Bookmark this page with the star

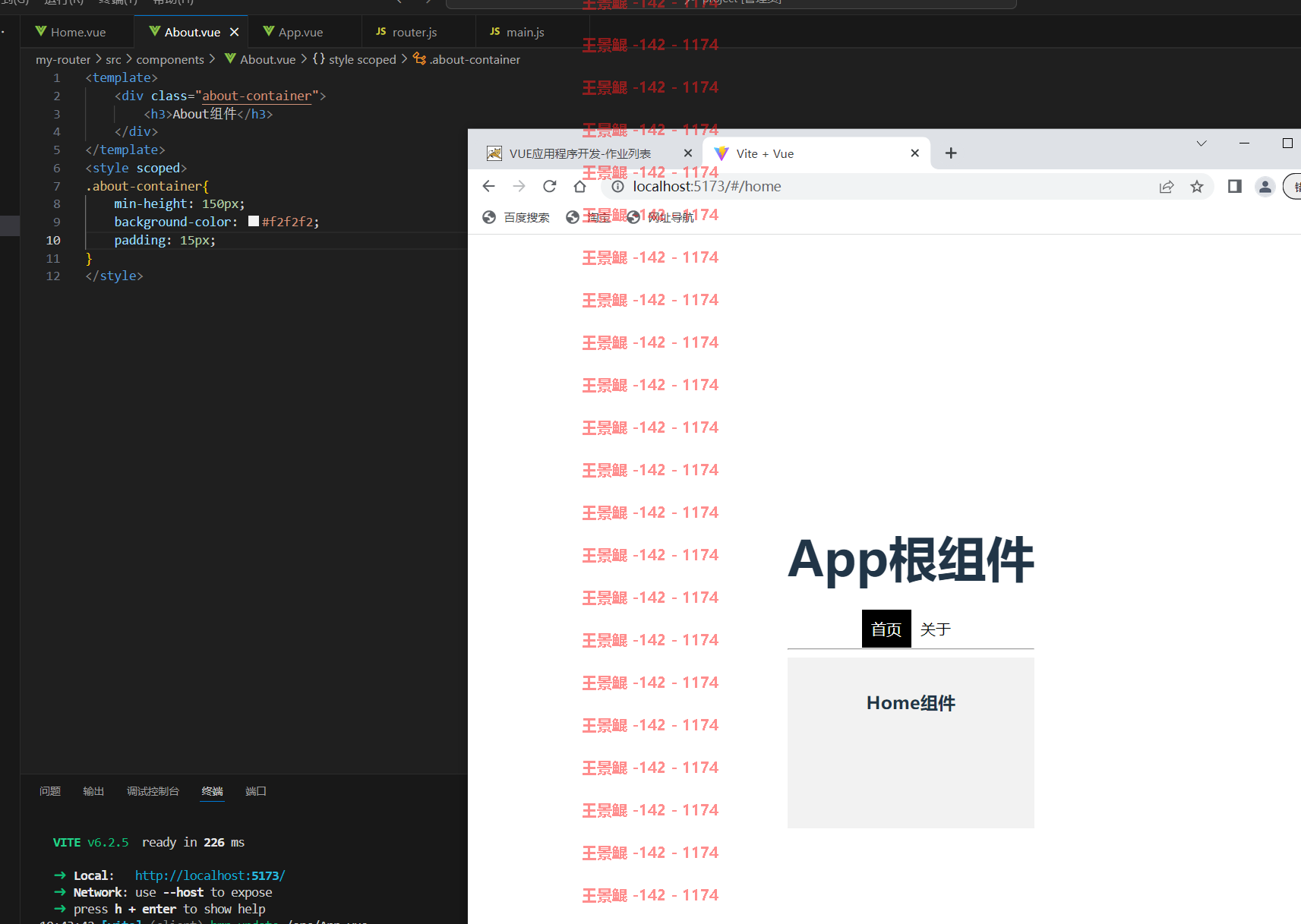pos(1197,187)
